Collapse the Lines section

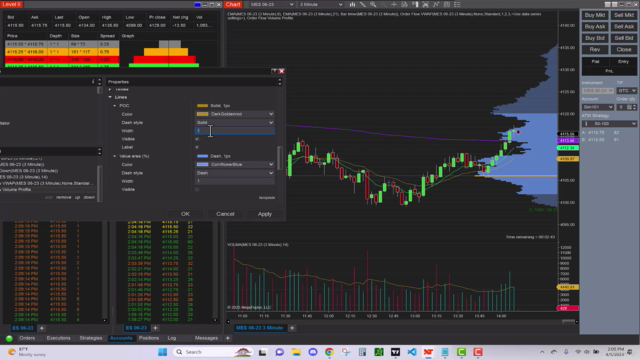click(x=110, y=97)
